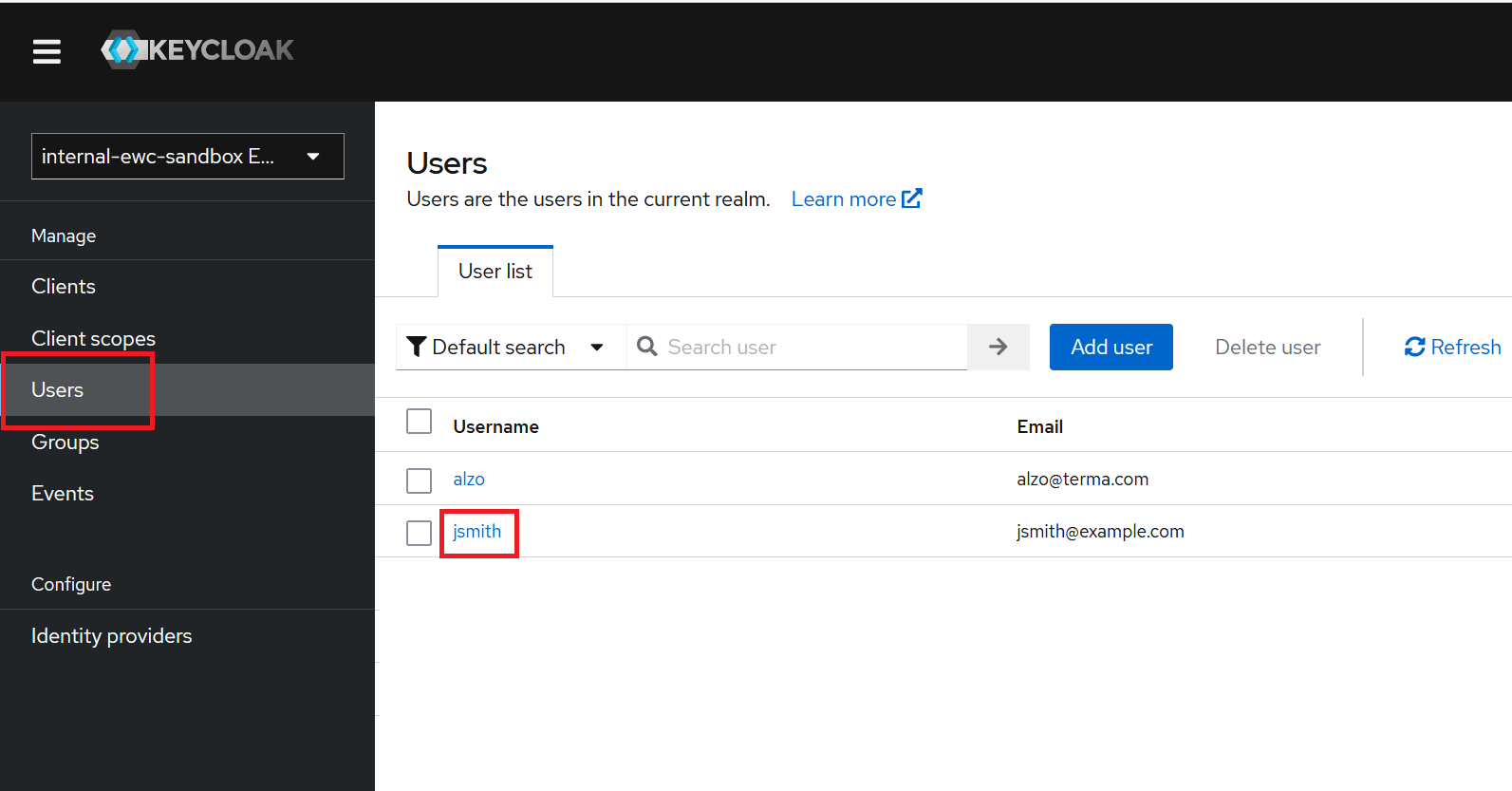
Task: Check the box for user jsmith
Action: click(419, 533)
